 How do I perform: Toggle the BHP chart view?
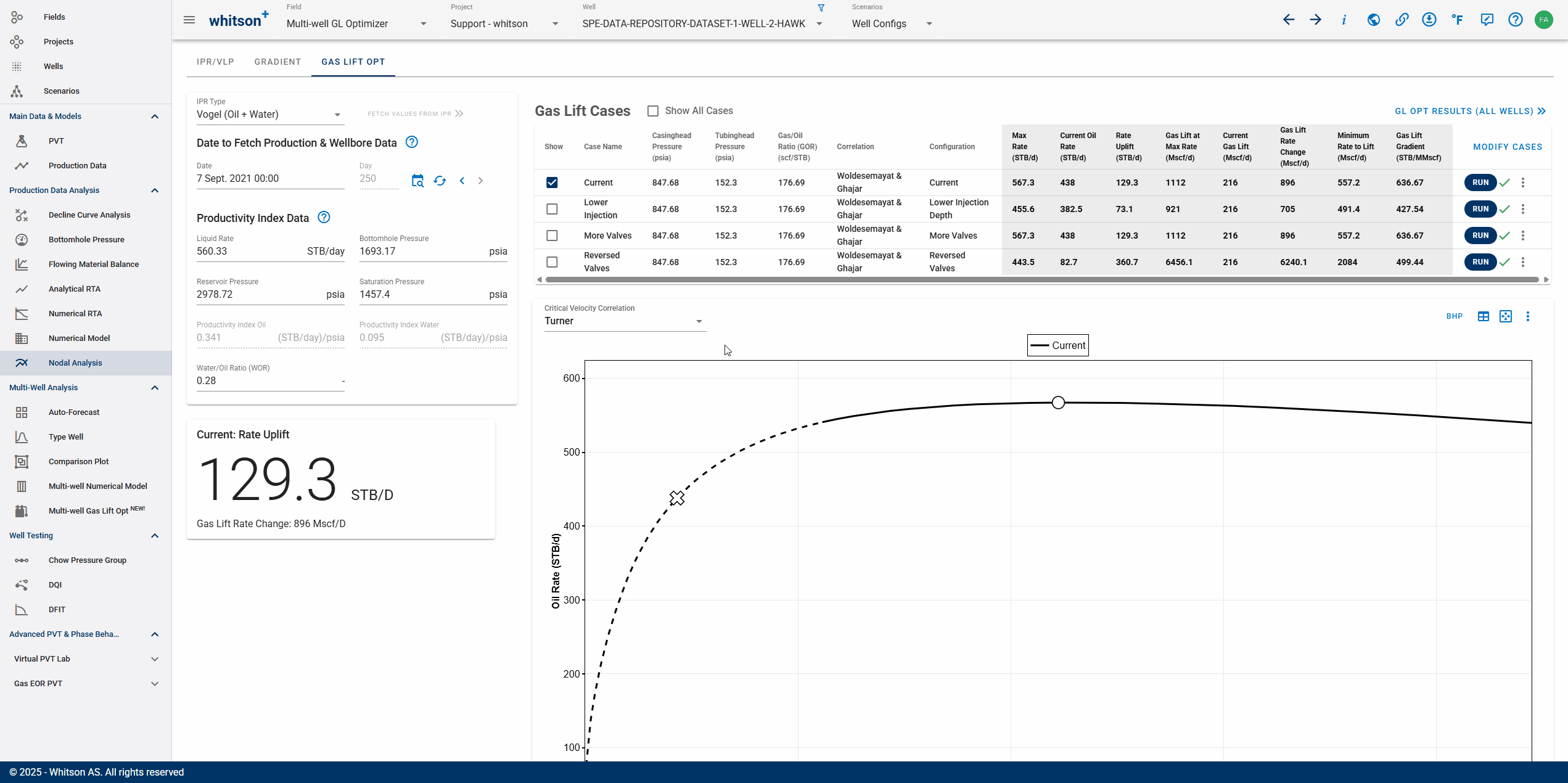pos(1455,316)
